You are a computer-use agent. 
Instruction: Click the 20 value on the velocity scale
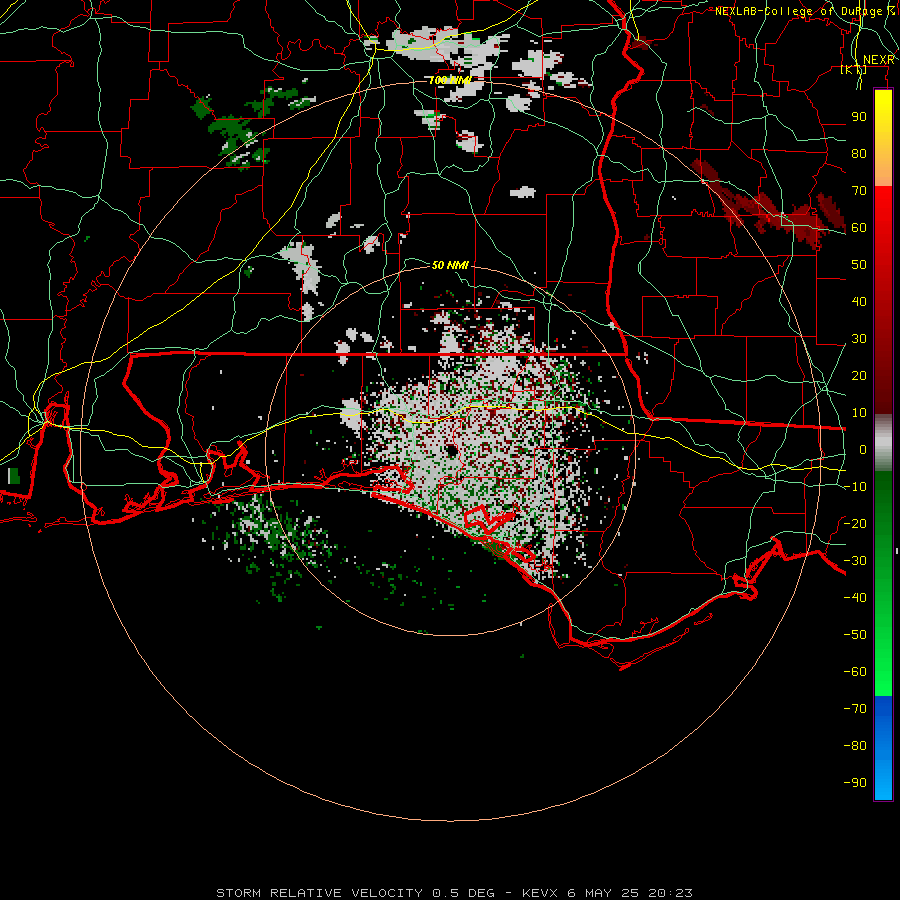click(859, 375)
